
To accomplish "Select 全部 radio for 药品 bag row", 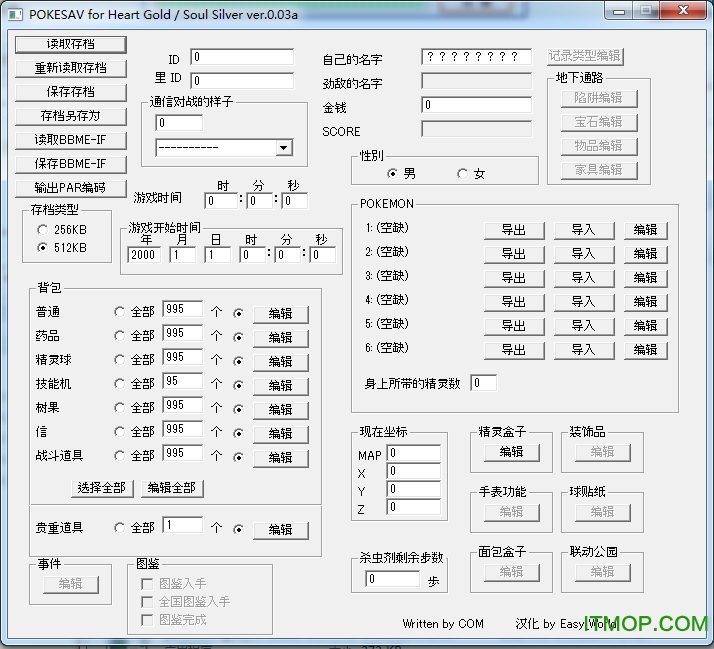I will [x=119, y=336].
